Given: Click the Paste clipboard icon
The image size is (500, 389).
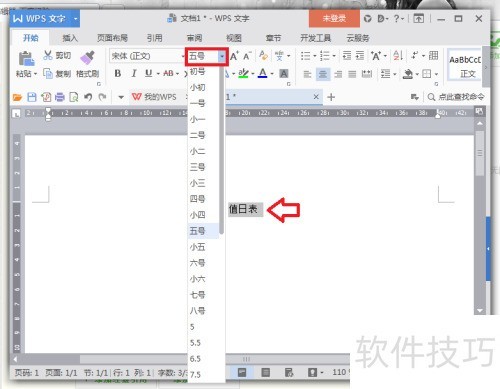Looking at the screenshot, I should point(26,58).
